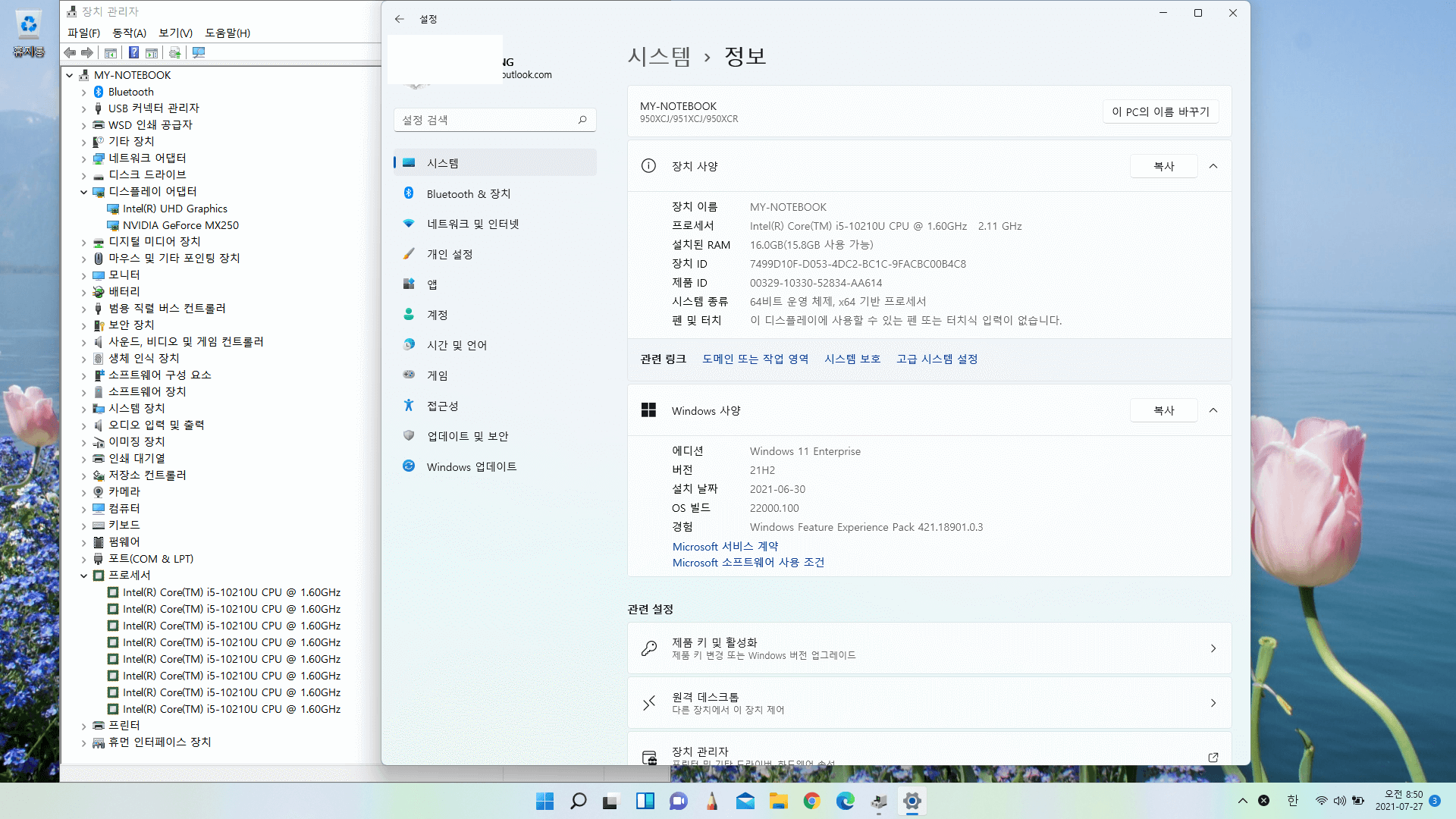Expand the 디스크 드라이브 node
Screen dimensions: 1456x819
pos(83,175)
